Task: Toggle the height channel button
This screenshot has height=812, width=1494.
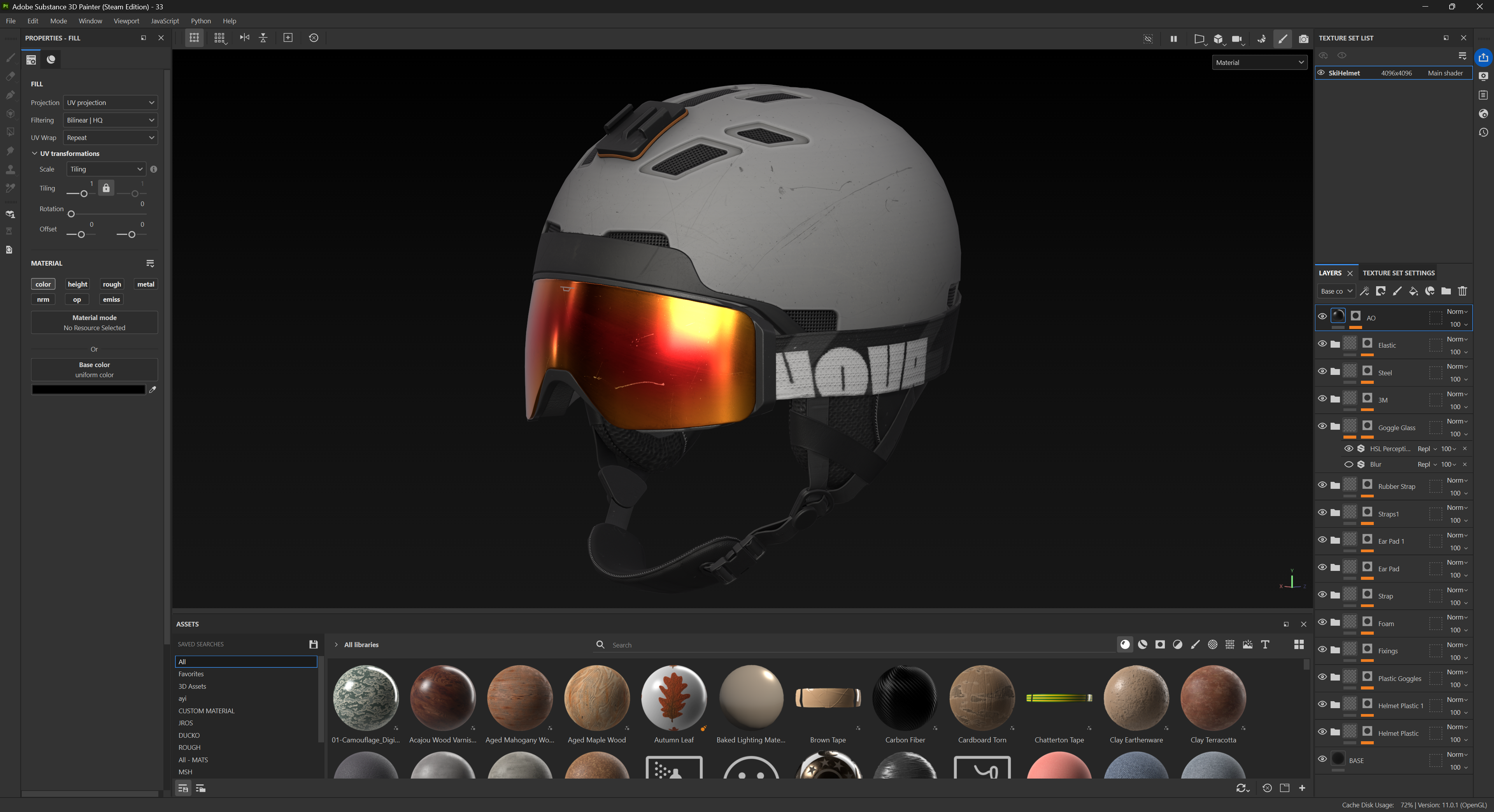Action: coord(77,284)
